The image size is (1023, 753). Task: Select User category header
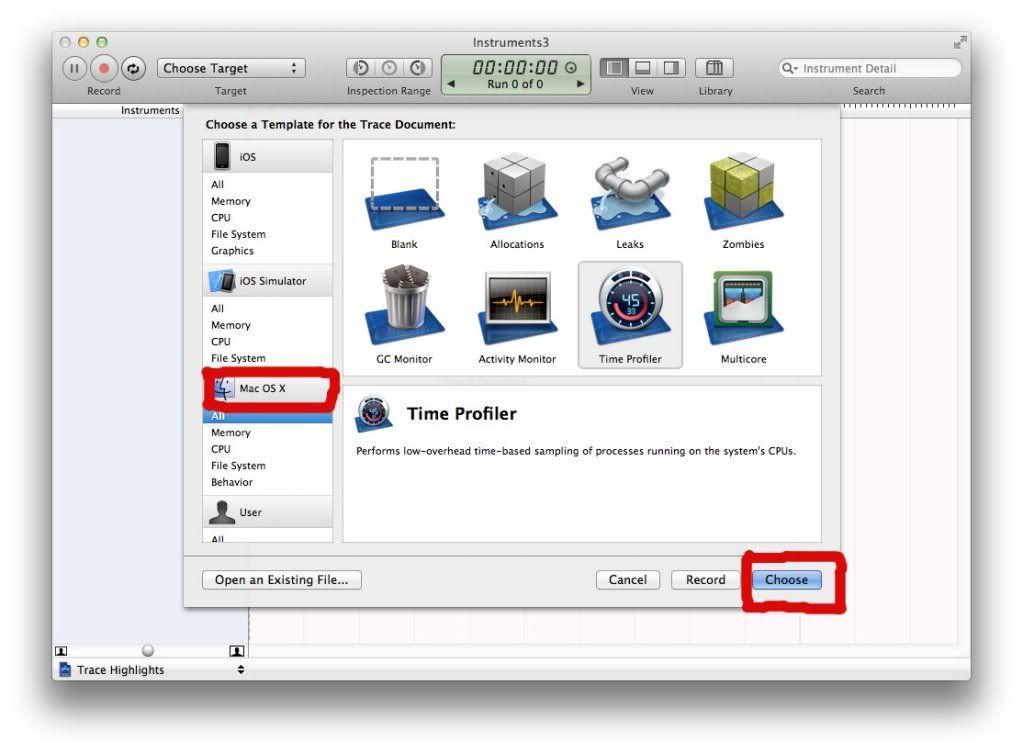[x=267, y=512]
